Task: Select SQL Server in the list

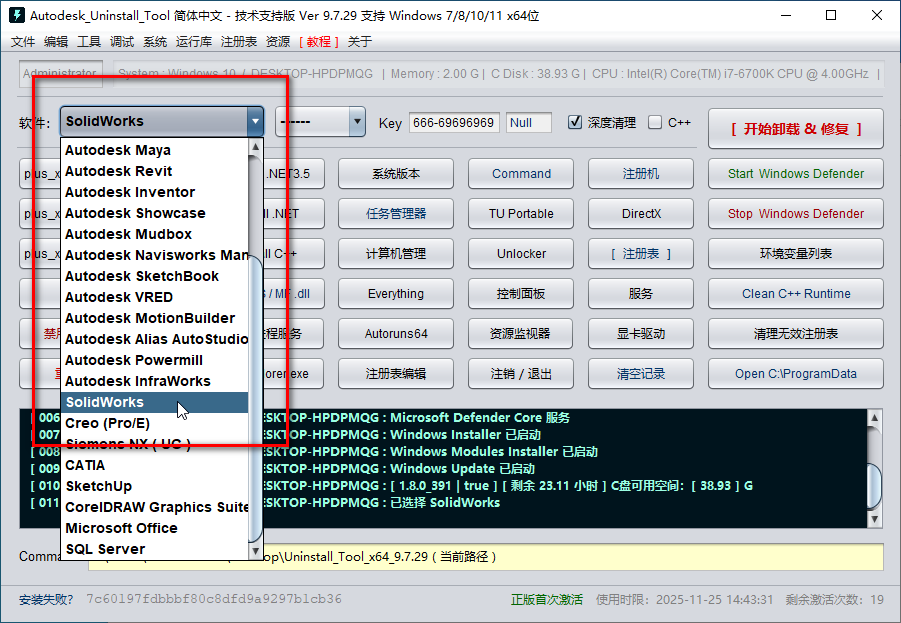Action: (x=155, y=549)
